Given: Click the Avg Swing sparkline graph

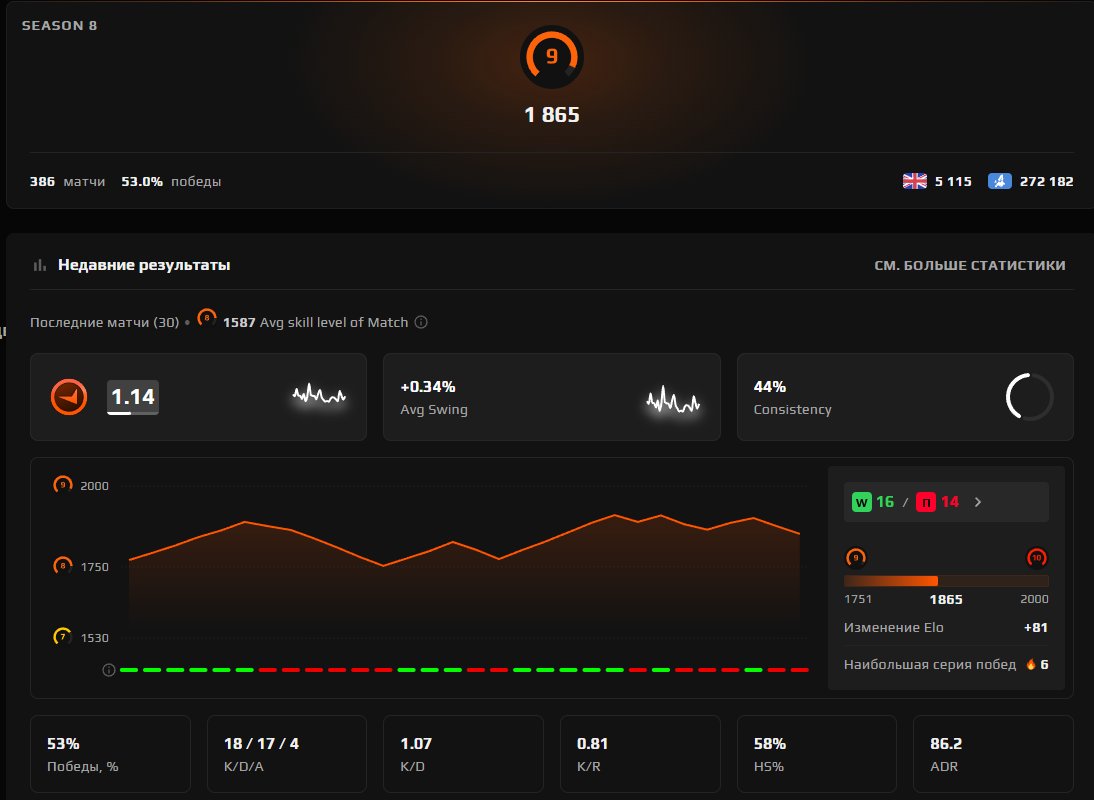Looking at the screenshot, I should 673,400.
